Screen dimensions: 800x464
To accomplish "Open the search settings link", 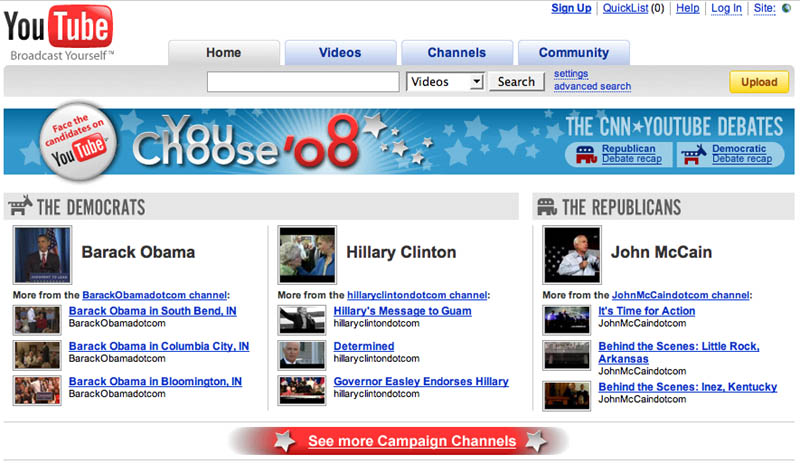I will pyautogui.click(x=571, y=74).
